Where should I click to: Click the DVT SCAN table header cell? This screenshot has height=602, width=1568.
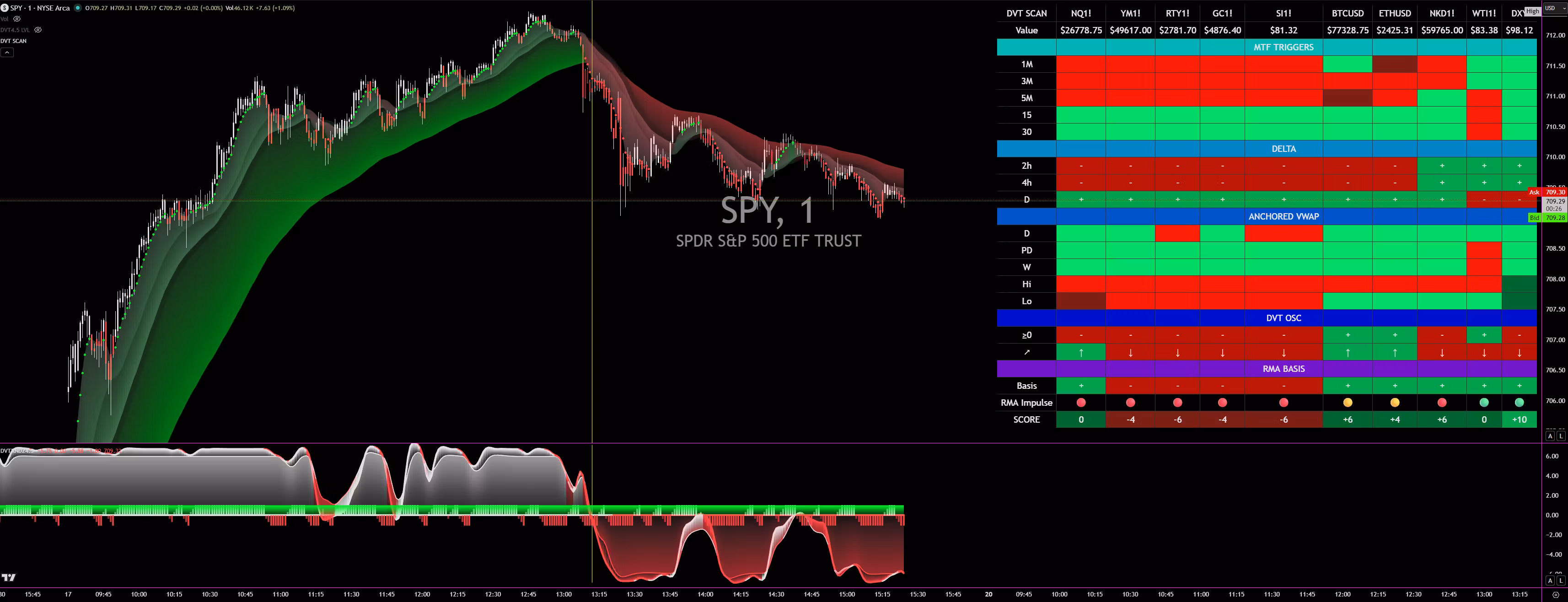(1026, 13)
